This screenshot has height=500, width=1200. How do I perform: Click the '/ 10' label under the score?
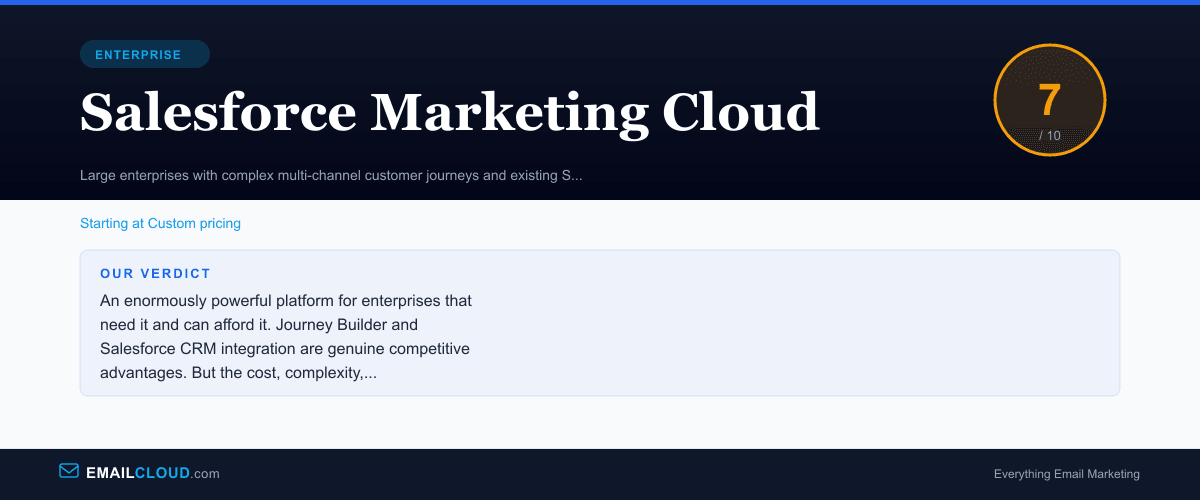pos(1049,135)
